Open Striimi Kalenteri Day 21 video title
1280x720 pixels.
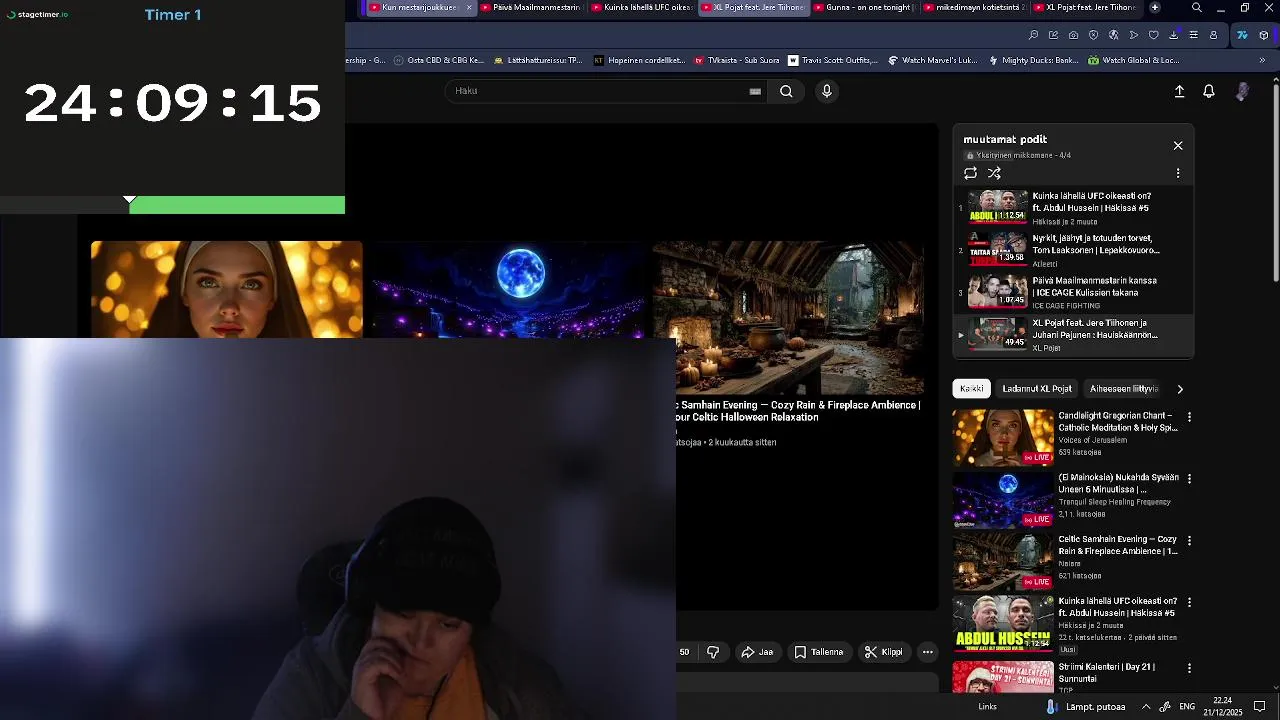click(1106, 672)
